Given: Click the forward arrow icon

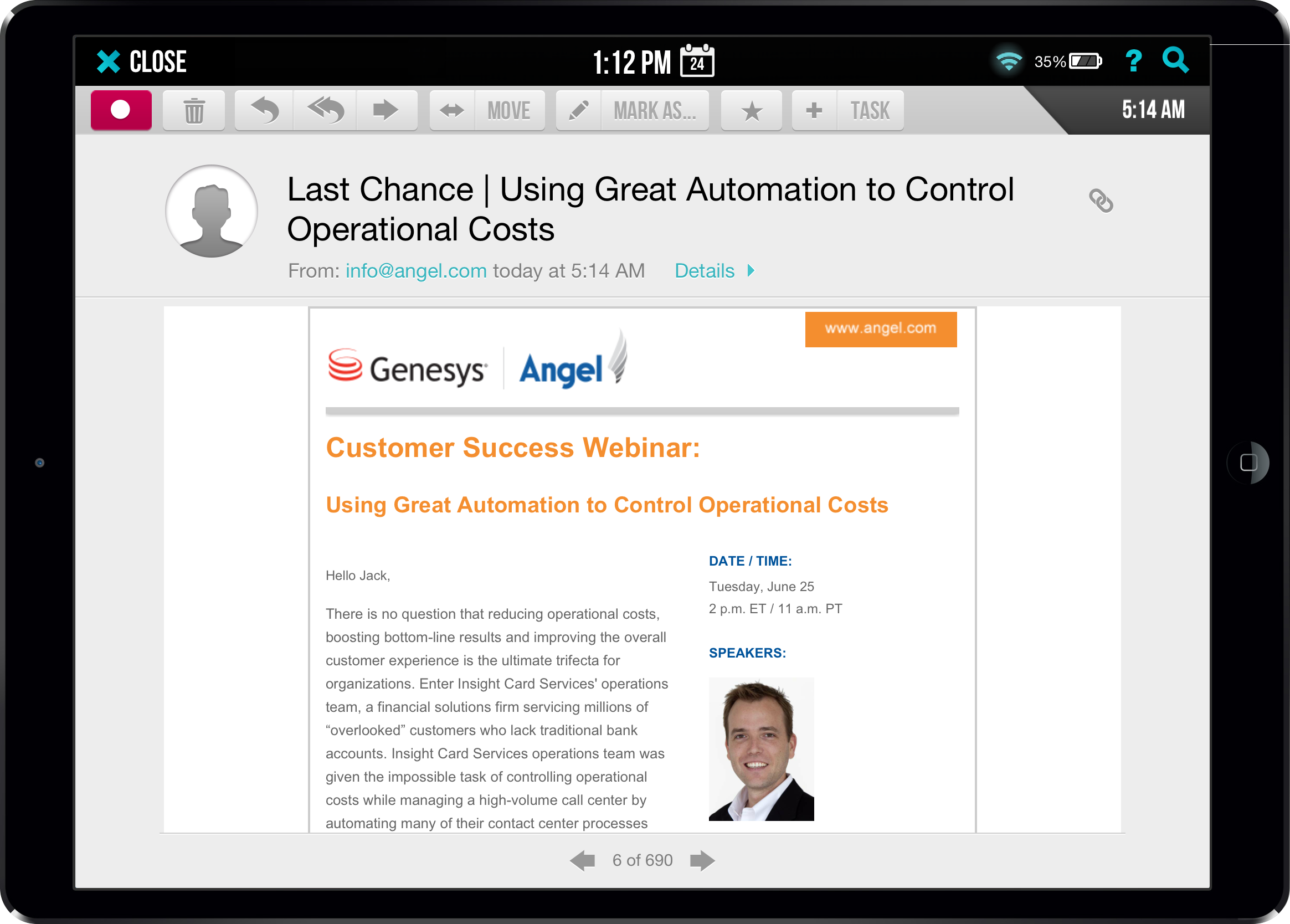Looking at the screenshot, I should pos(386,110).
